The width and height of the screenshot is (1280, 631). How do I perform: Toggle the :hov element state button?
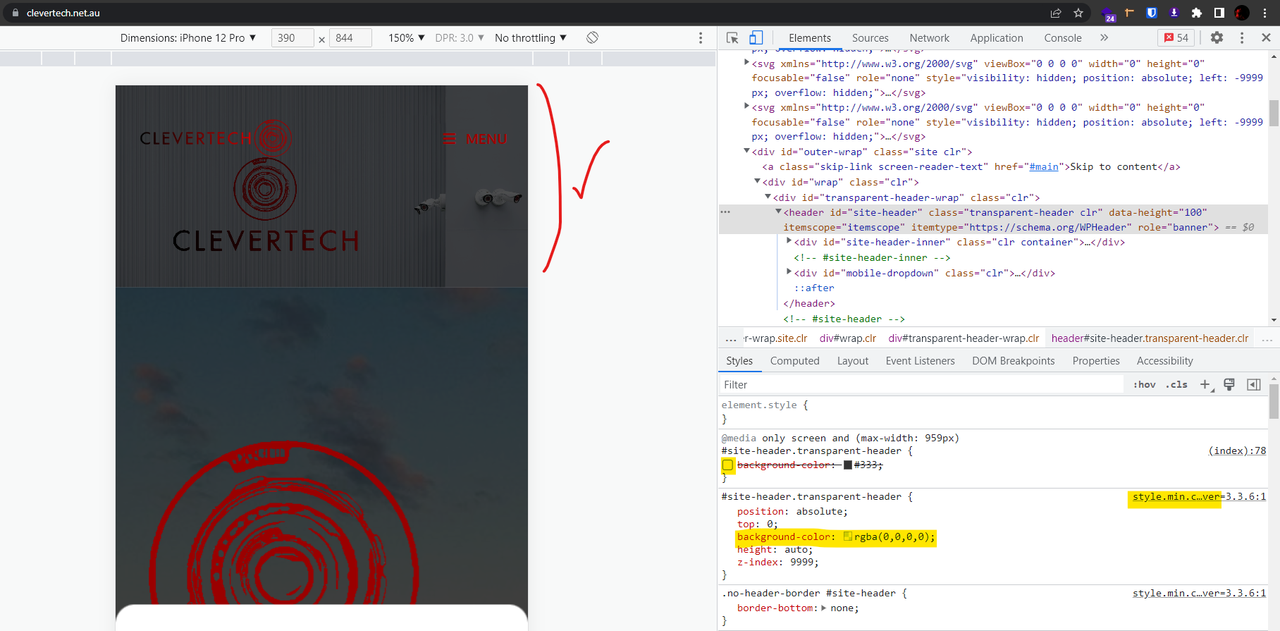[1145, 384]
